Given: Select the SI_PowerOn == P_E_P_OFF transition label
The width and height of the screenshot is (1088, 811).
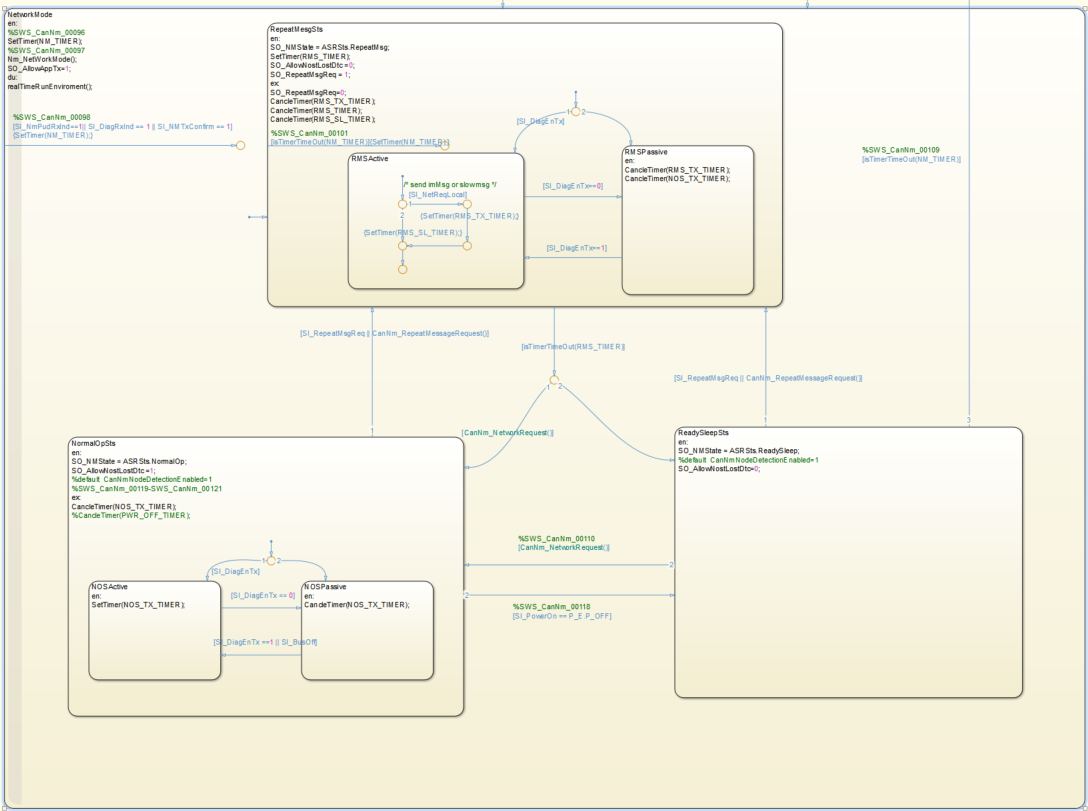Looking at the screenshot, I should [562, 616].
